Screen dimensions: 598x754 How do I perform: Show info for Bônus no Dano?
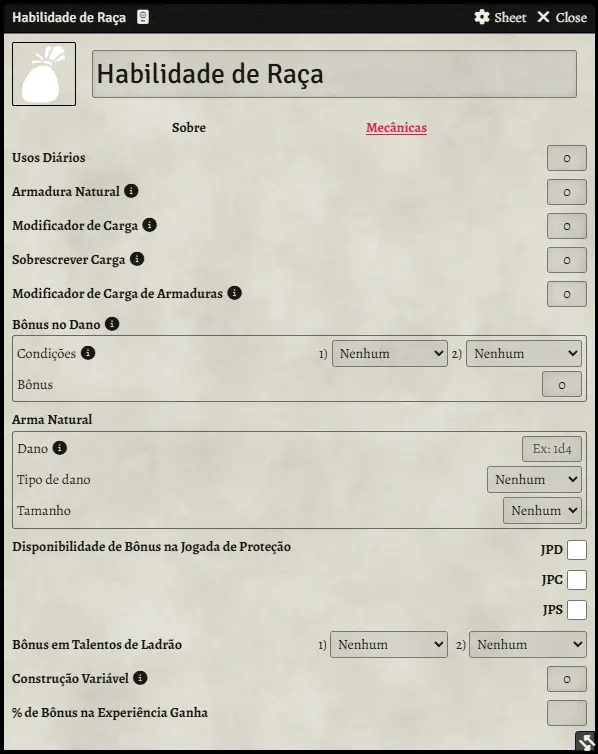[x=112, y=324]
